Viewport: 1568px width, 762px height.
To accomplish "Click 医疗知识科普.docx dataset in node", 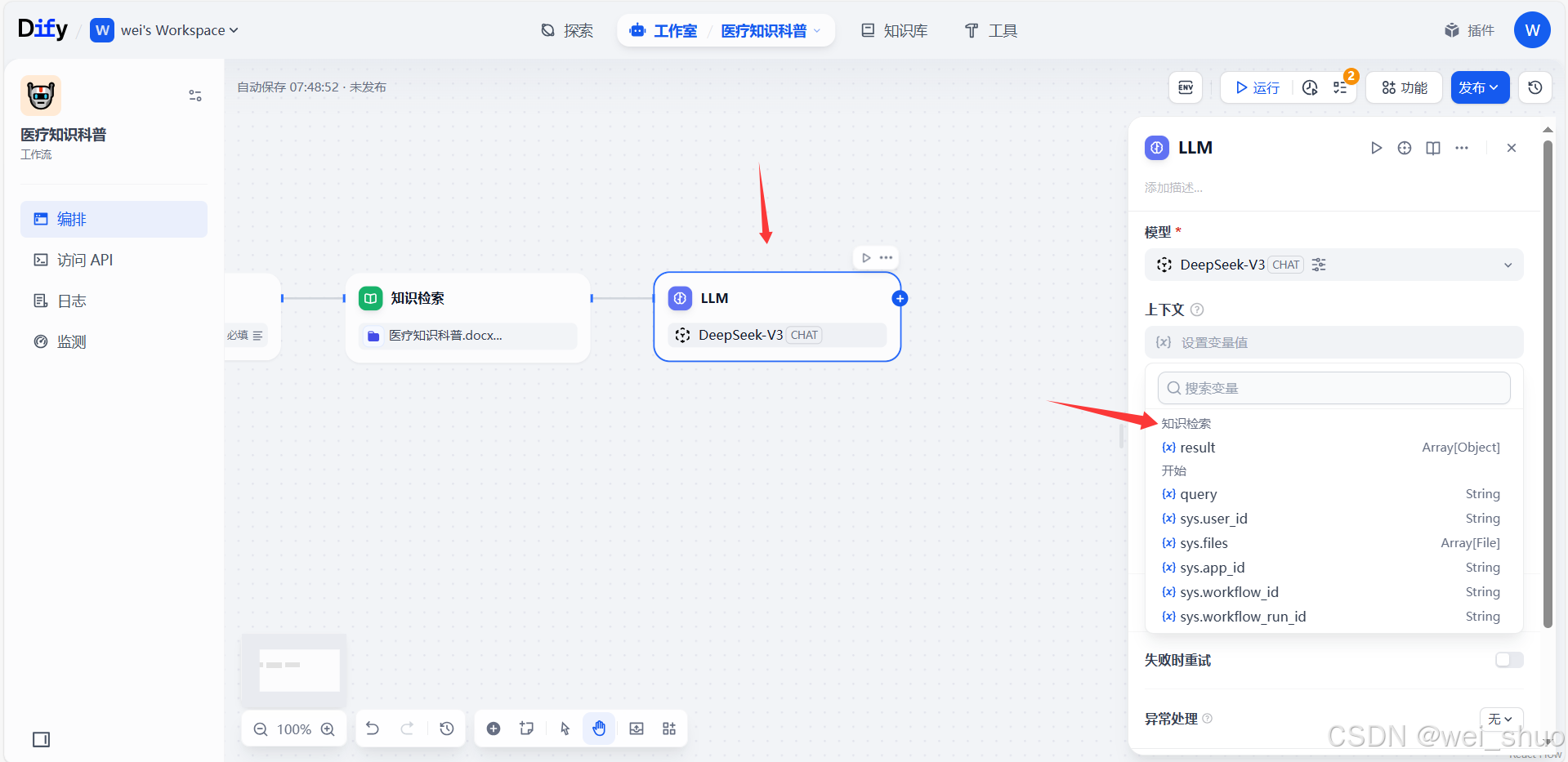I will pyautogui.click(x=467, y=336).
